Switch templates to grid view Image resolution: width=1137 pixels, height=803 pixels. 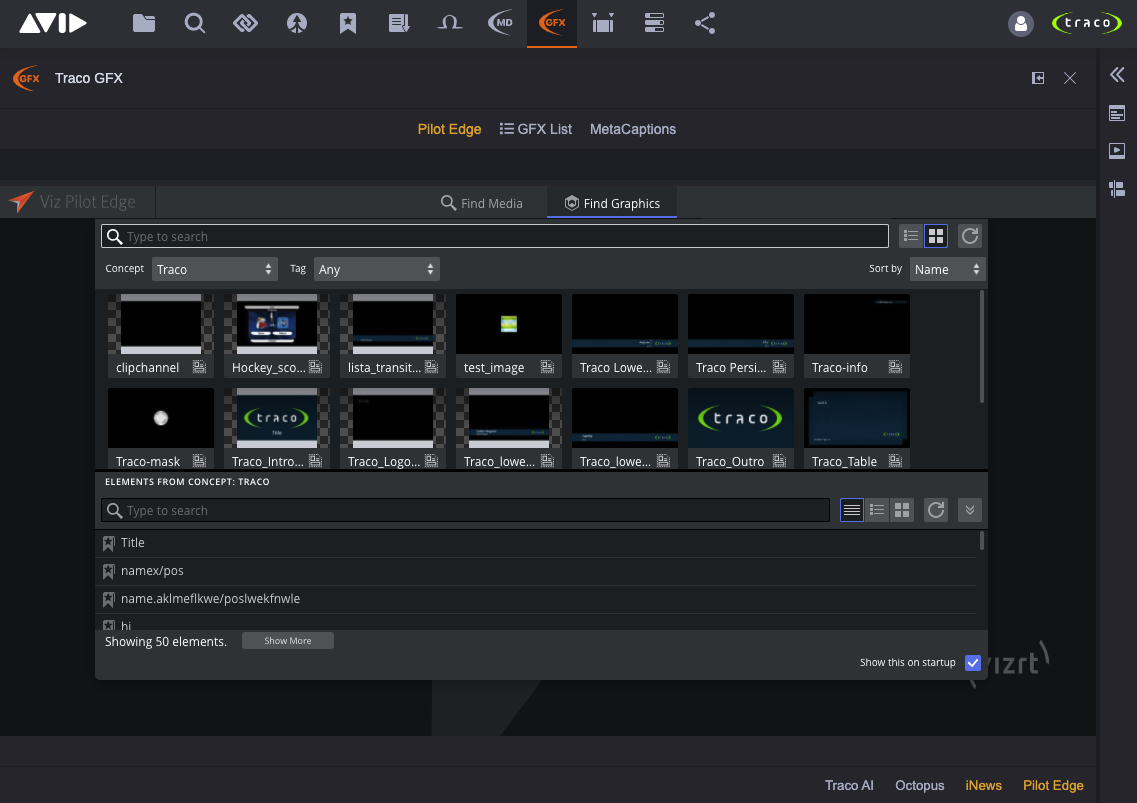(936, 236)
